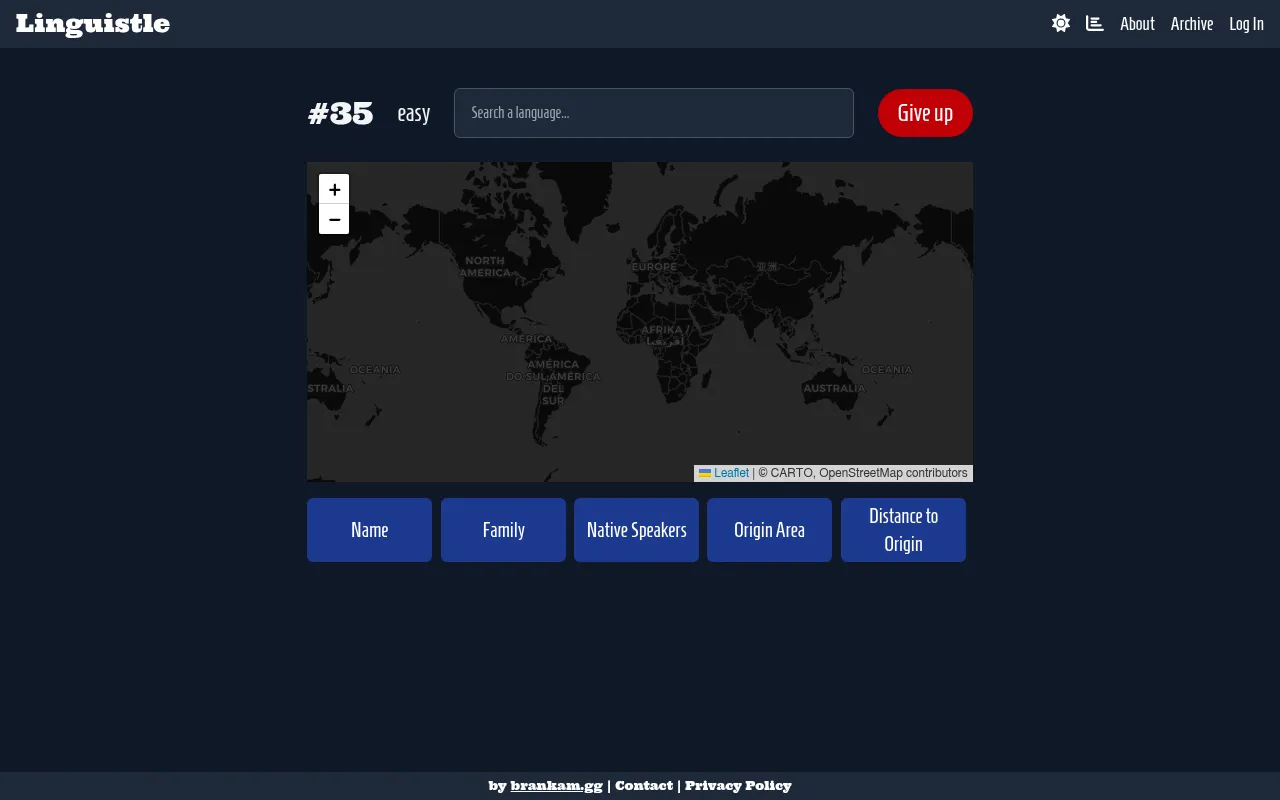Click the Australia label on the map

point(834,388)
